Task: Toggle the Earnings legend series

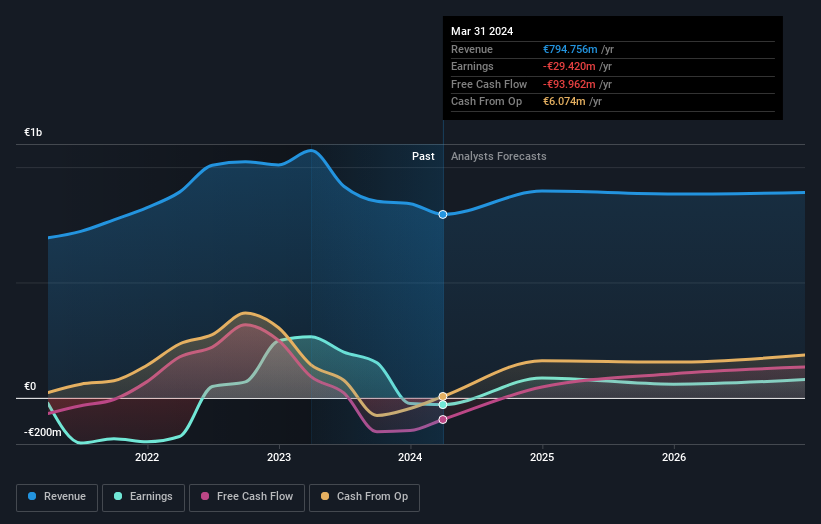Action: click(143, 497)
